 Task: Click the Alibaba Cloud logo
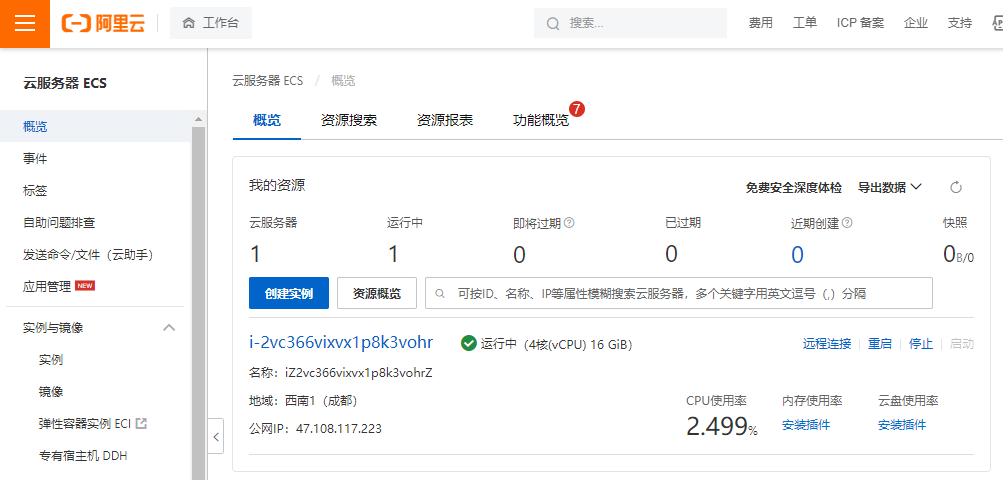(103, 24)
